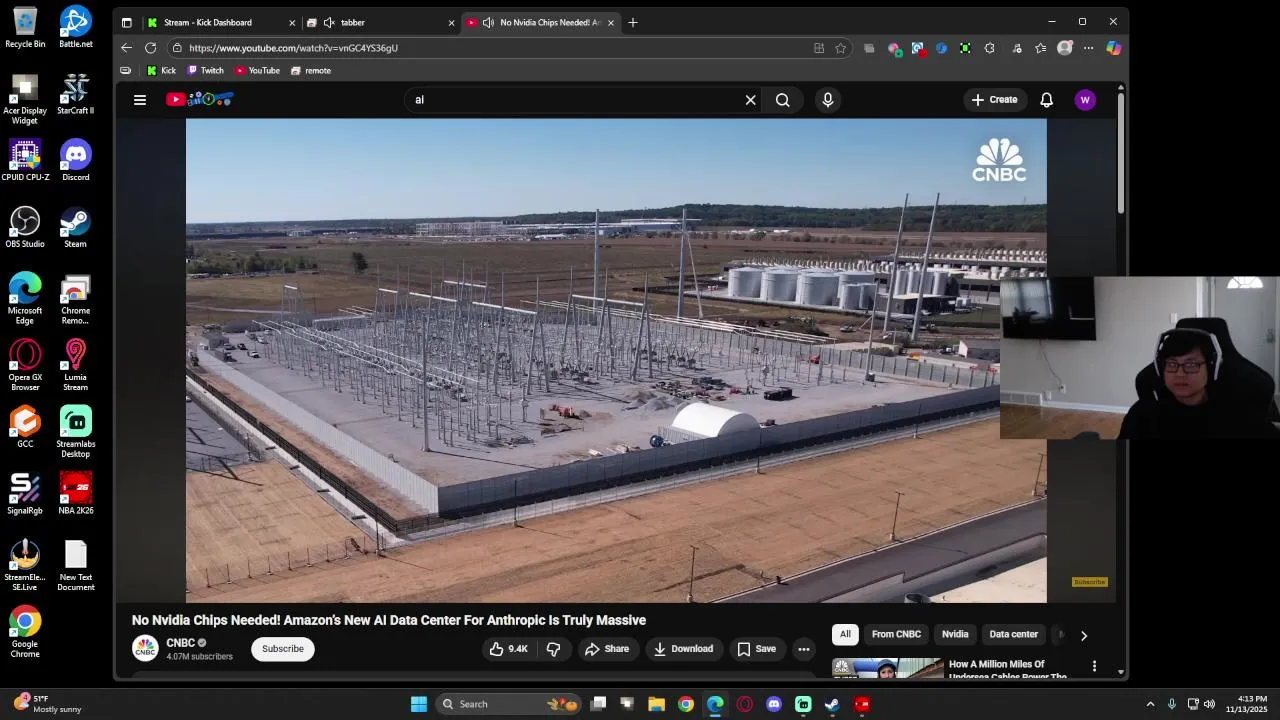Click the Create button
The height and width of the screenshot is (720, 1280).
coord(994,100)
